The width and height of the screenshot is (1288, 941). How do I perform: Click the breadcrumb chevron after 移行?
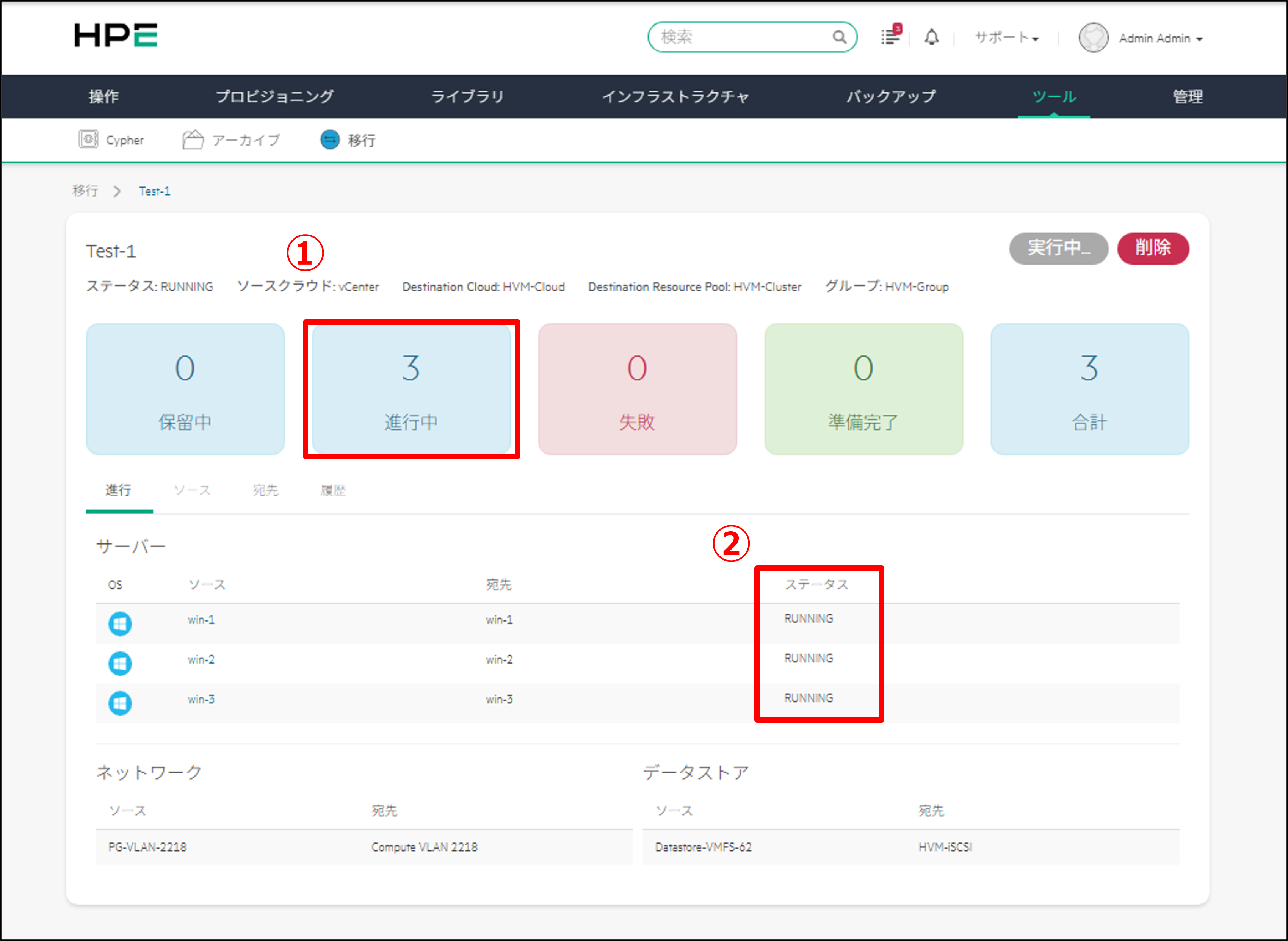(118, 191)
